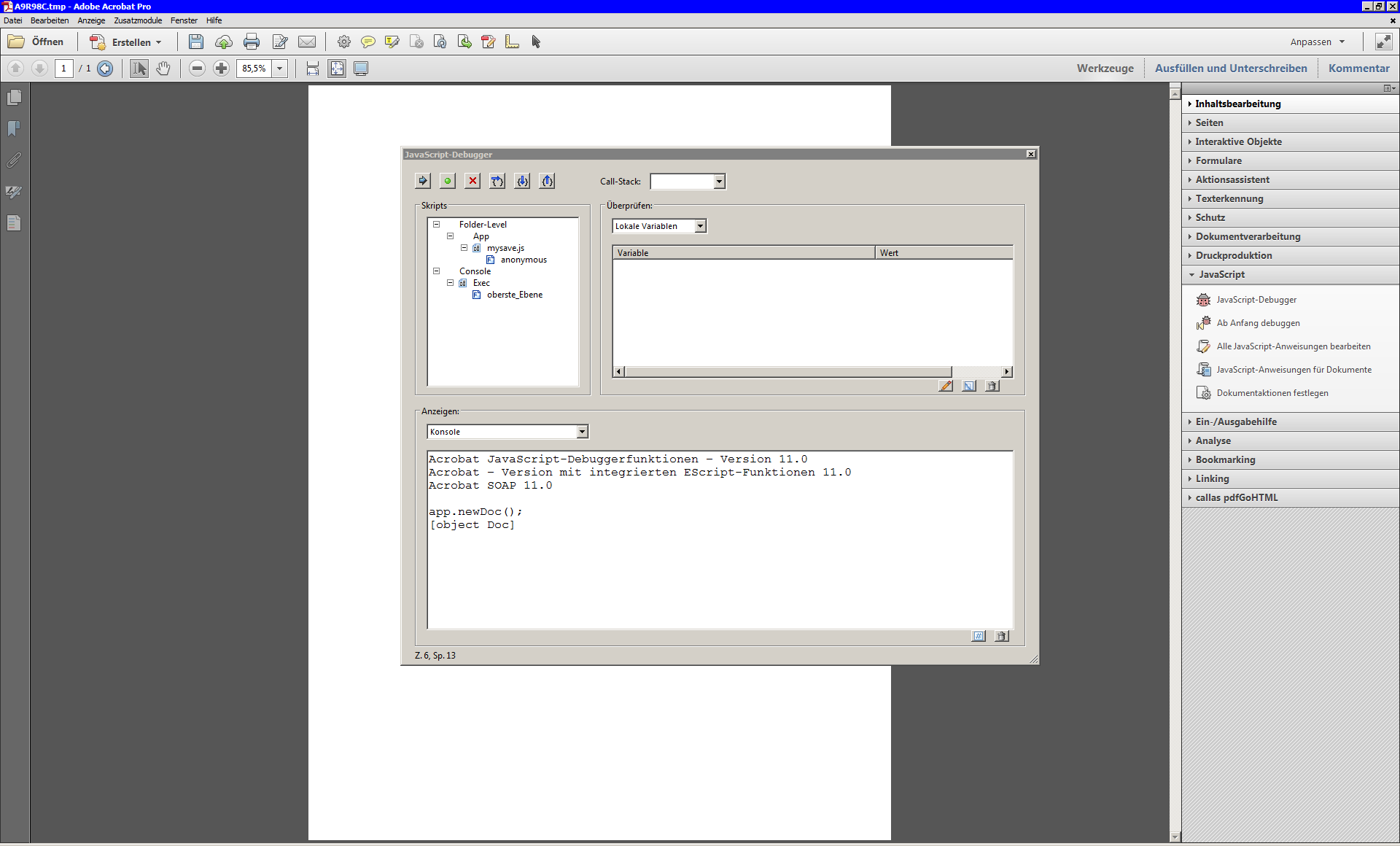Open the Hilfe menu
Image resolution: width=1400 pixels, height=846 pixels.
click(214, 20)
